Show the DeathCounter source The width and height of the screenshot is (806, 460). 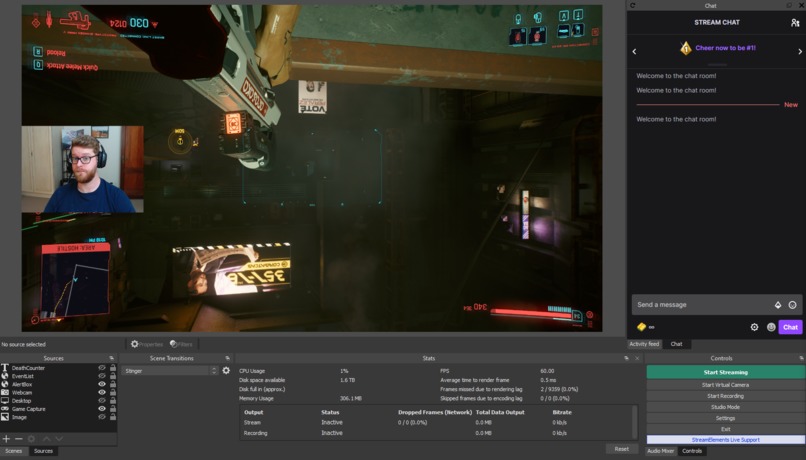click(102, 367)
